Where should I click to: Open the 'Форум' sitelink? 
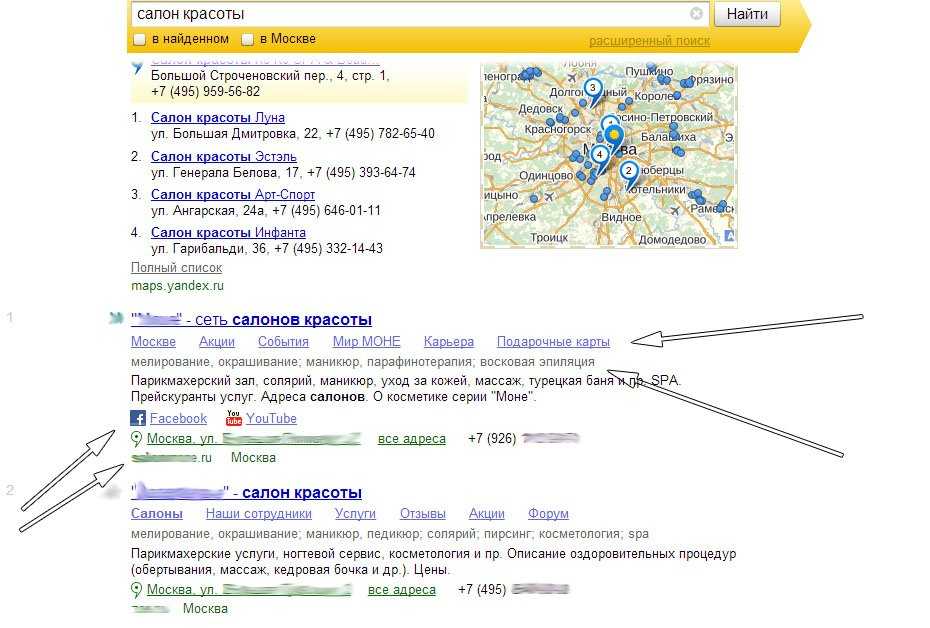tap(548, 514)
